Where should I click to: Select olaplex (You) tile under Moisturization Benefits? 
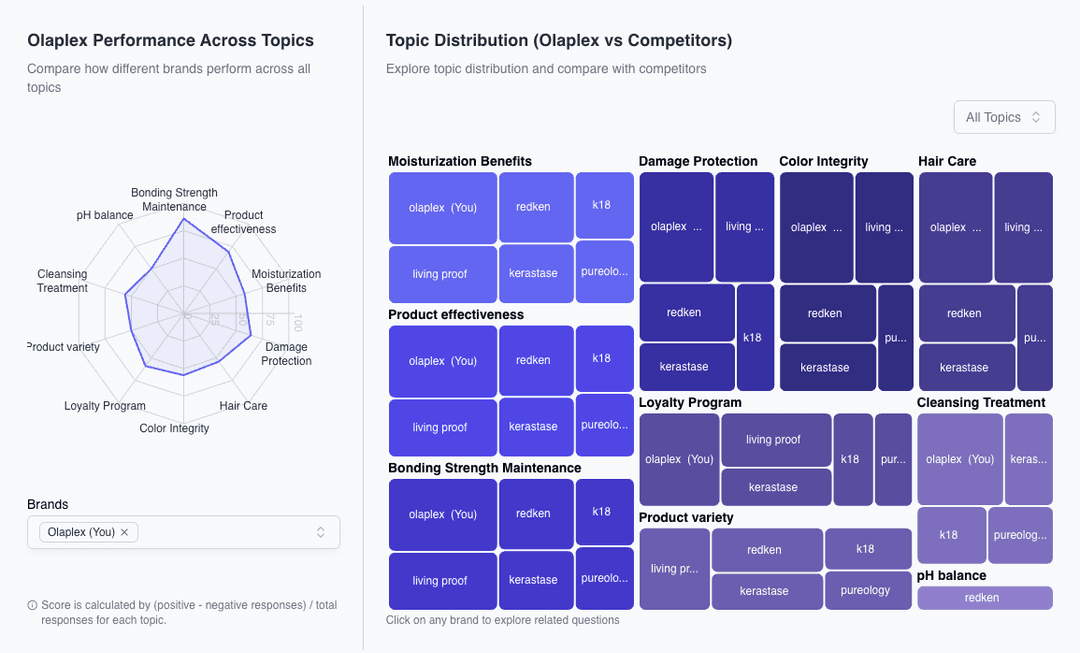[442, 207]
